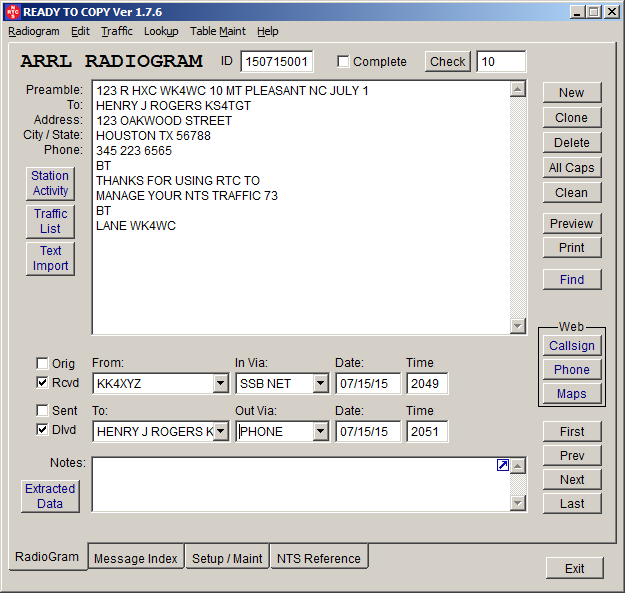Check the Sent checkbox
Viewport: 625px width, 593px height.
pos(42,410)
